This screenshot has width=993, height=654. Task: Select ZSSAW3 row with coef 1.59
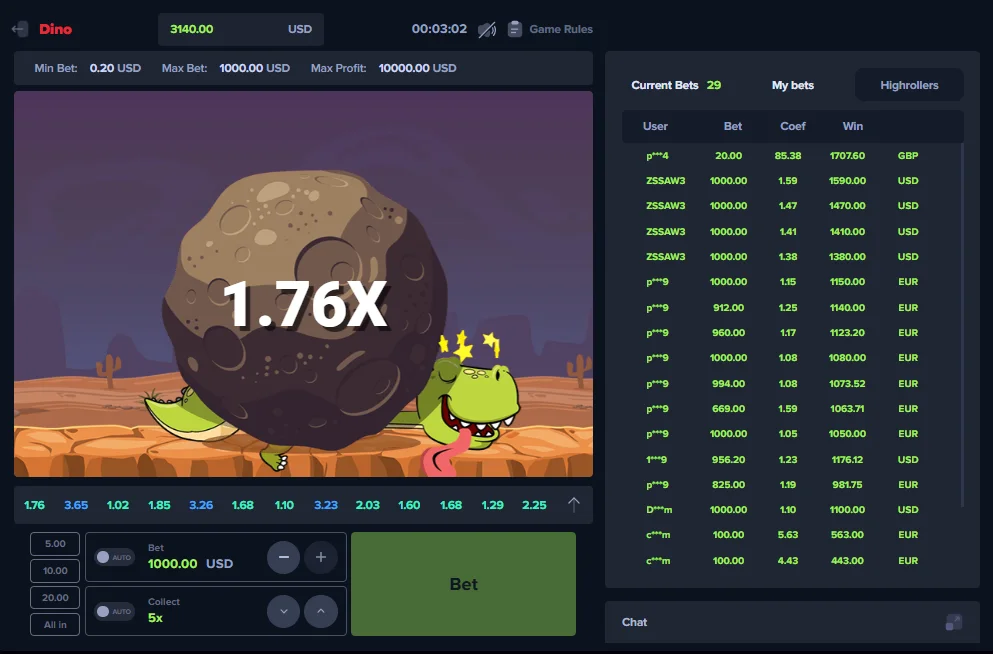[791, 181]
